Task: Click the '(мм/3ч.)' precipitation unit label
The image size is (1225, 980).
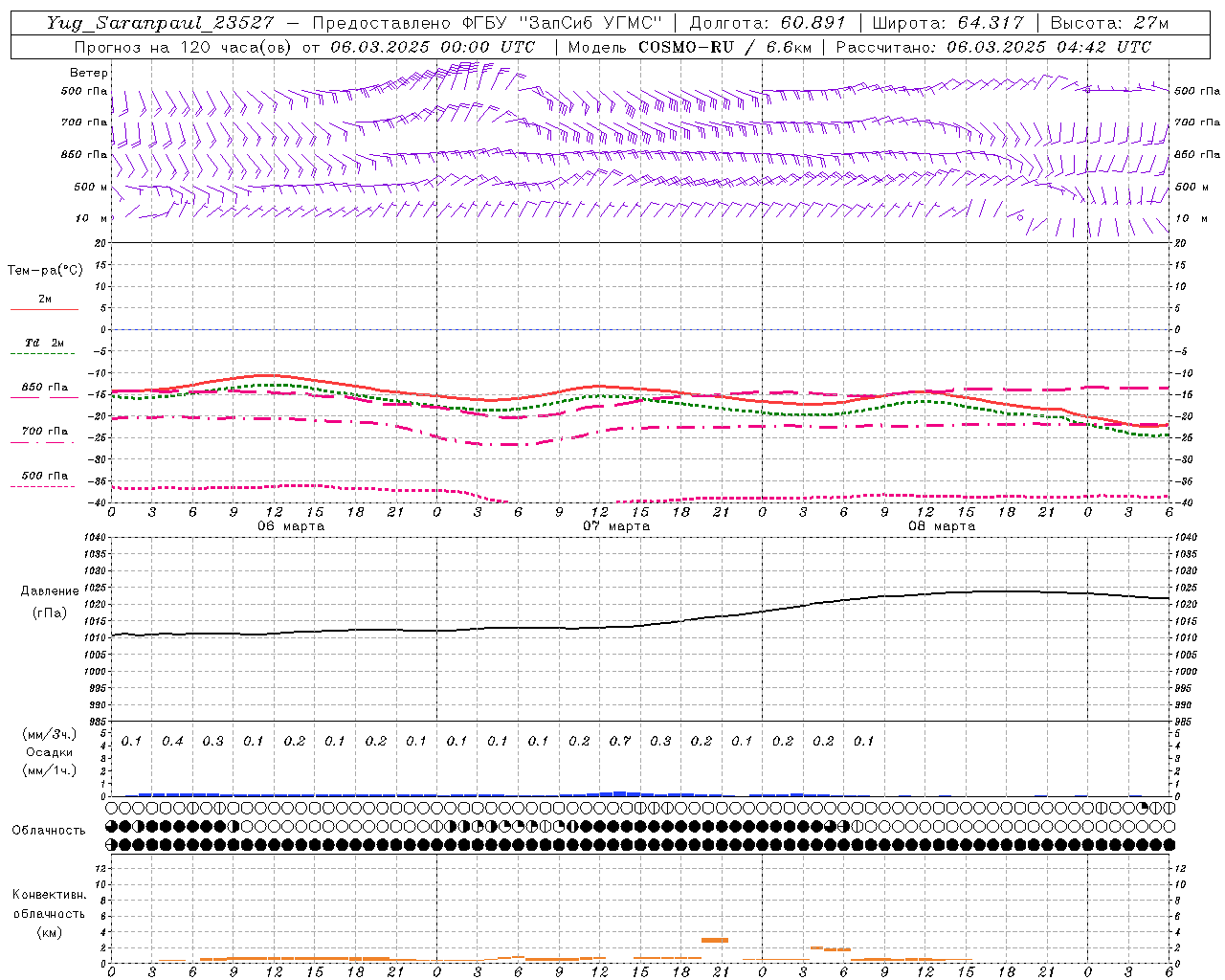Action: tap(49, 735)
